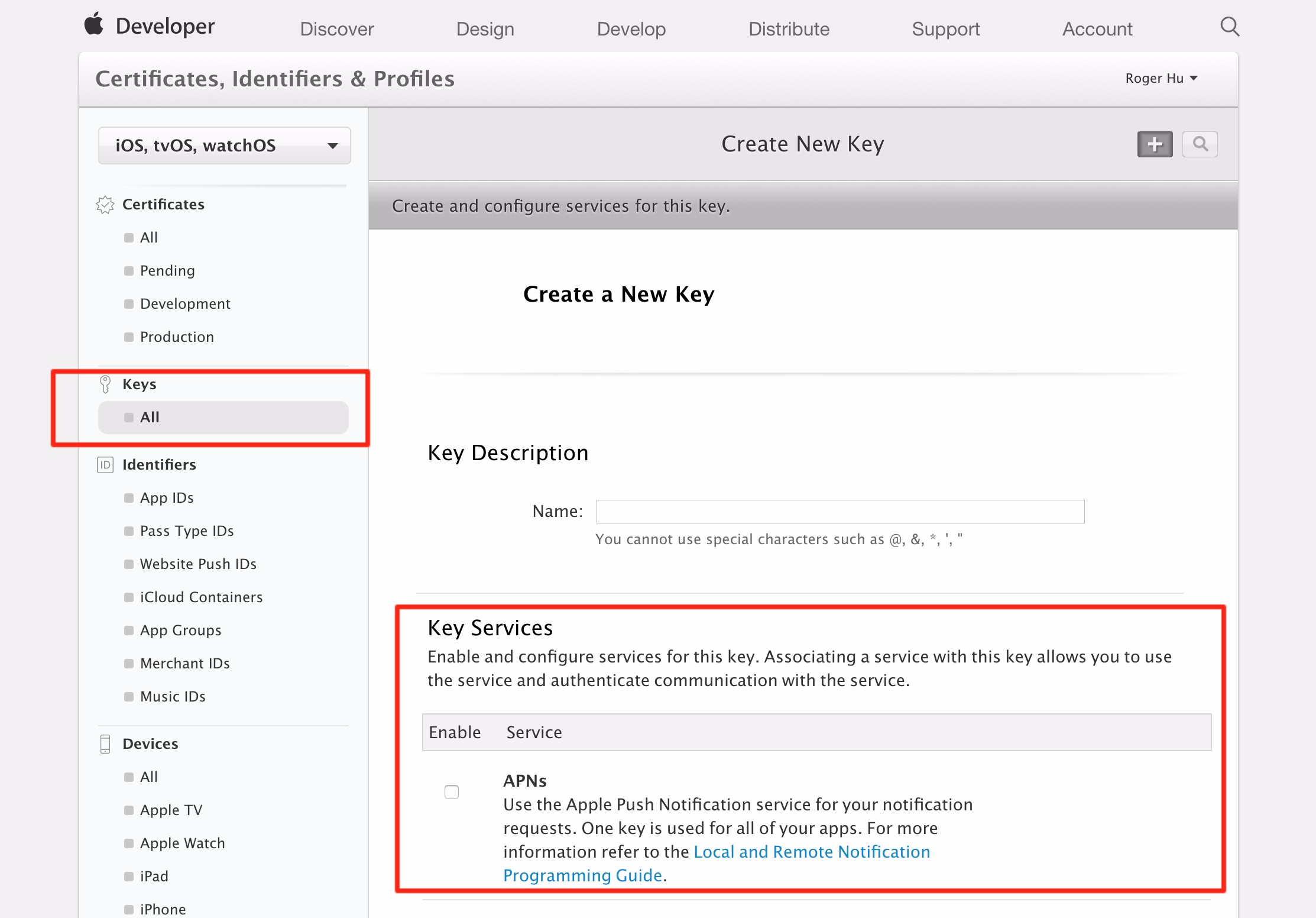This screenshot has width=1316, height=918.
Task: Open the Develop menu in top navigation
Action: coord(631,29)
